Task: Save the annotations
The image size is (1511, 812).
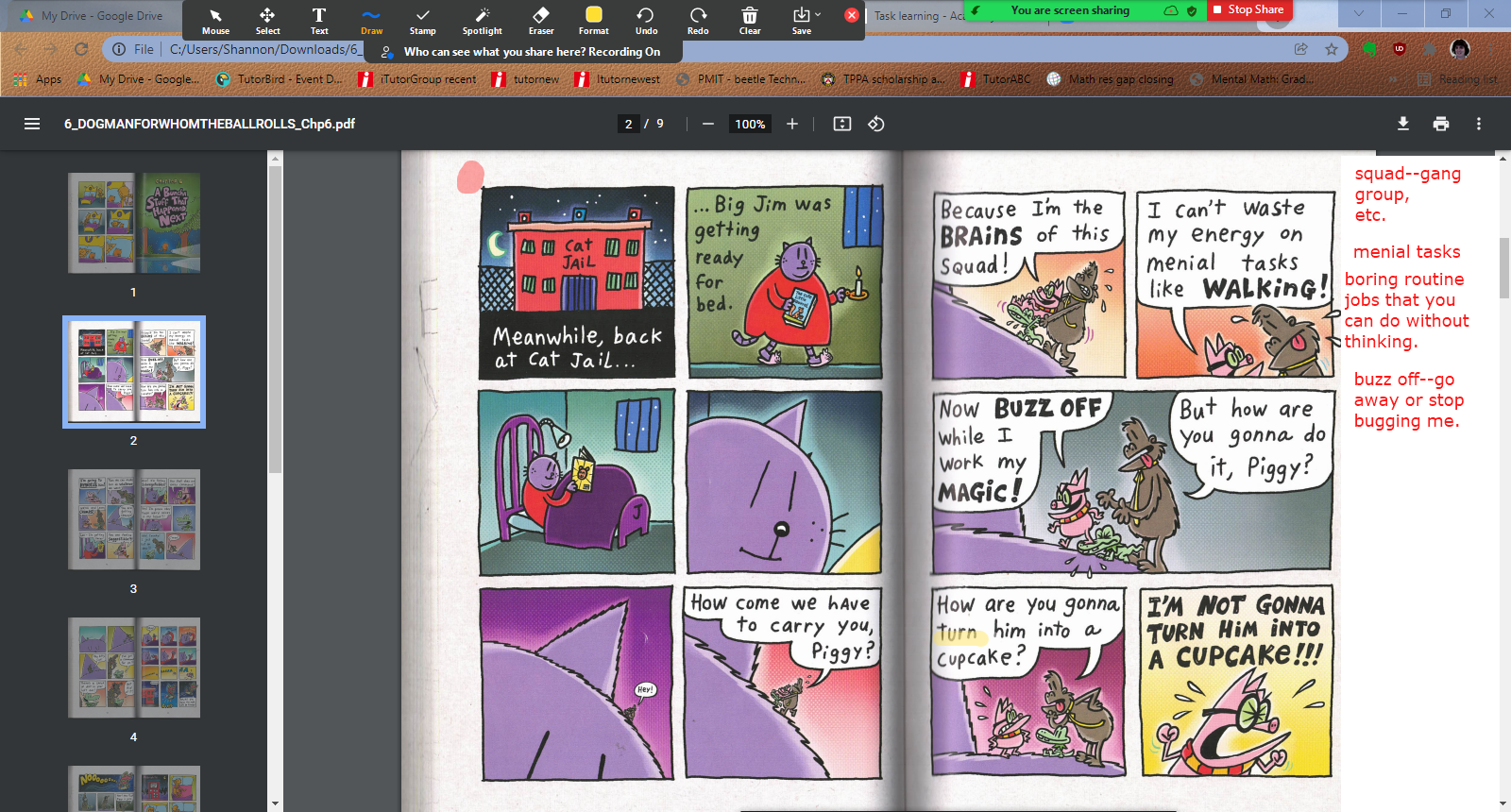Action: pos(801,20)
